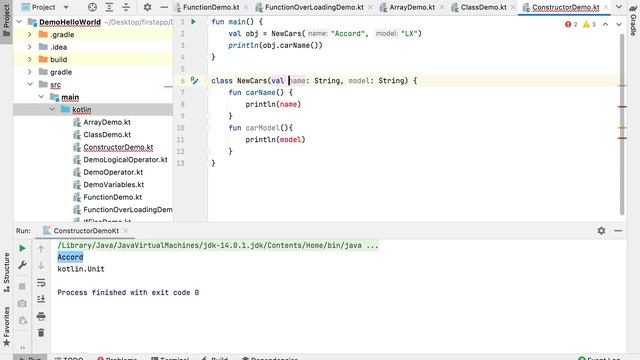Viewport: 640px width, 360px height.
Task: Open the Structure tool window
Action: pyautogui.click(x=6, y=272)
